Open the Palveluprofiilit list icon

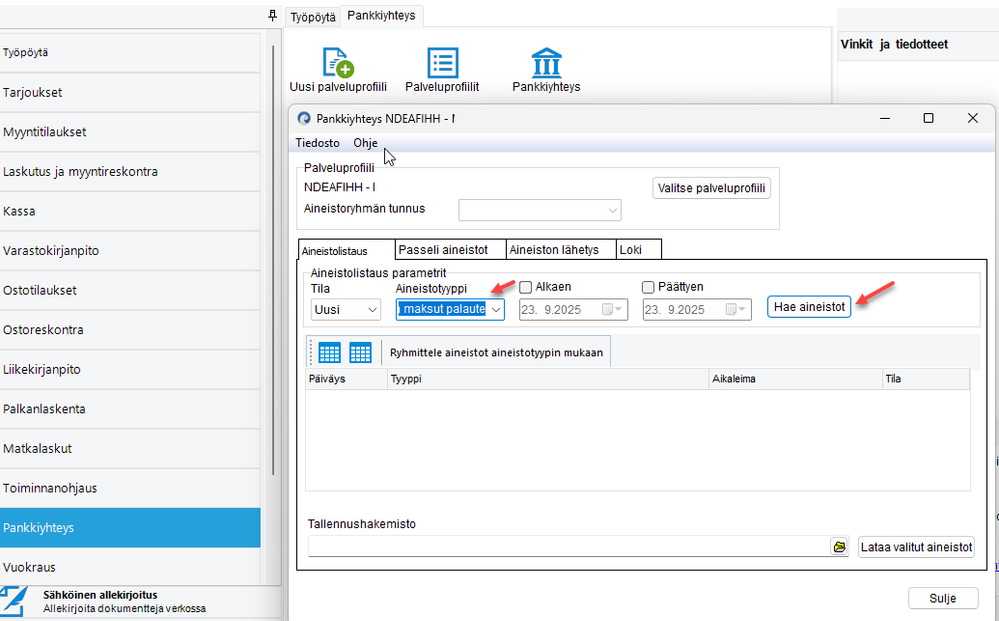[442, 62]
